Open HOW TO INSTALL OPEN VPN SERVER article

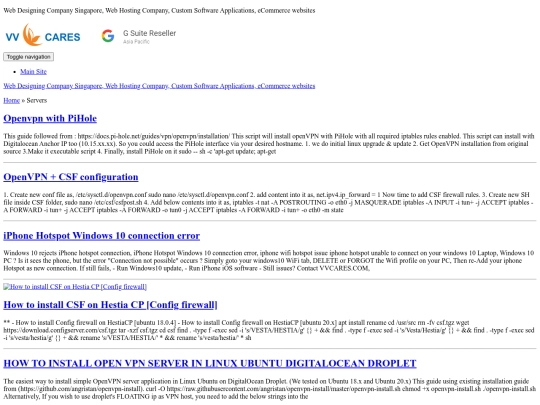(210, 363)
